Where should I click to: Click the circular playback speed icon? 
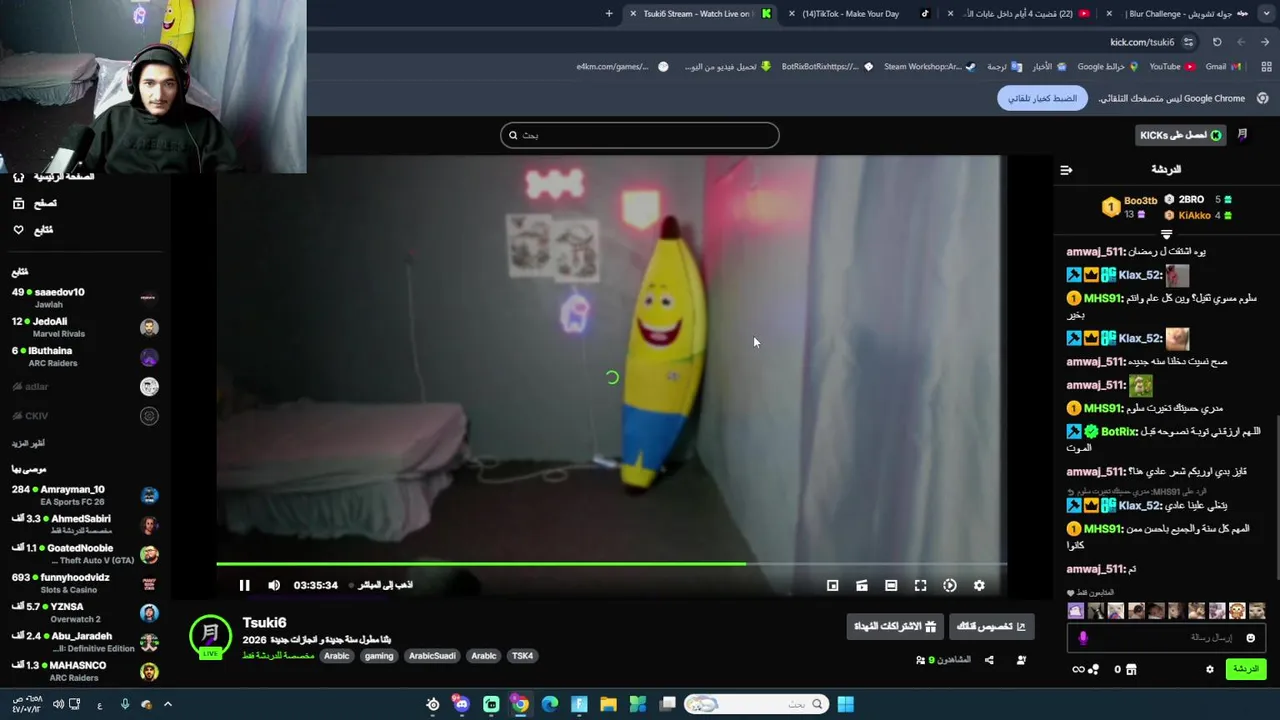(950, 586)
